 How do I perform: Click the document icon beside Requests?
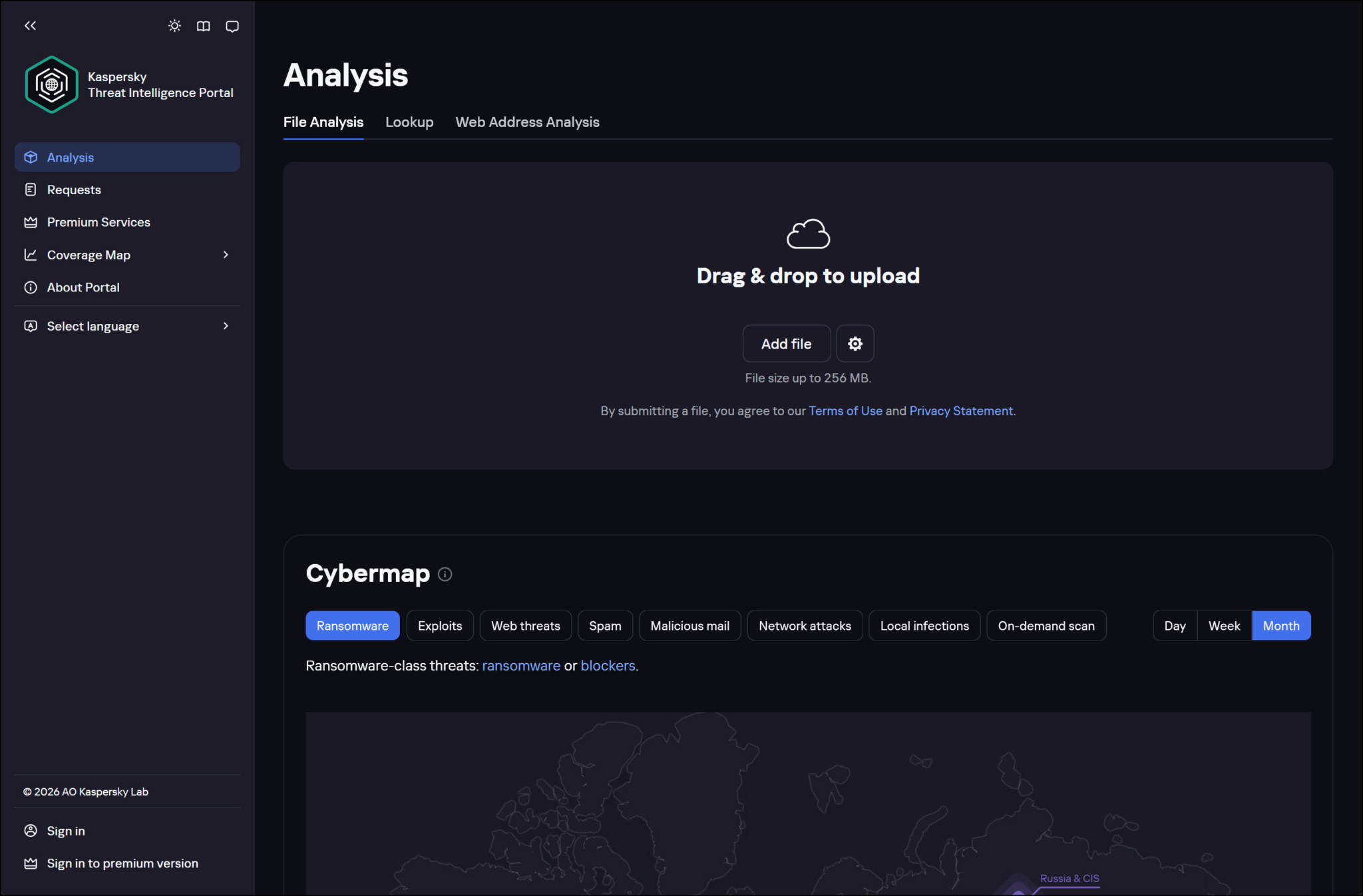pyautogui.click(x=31, y=190)
